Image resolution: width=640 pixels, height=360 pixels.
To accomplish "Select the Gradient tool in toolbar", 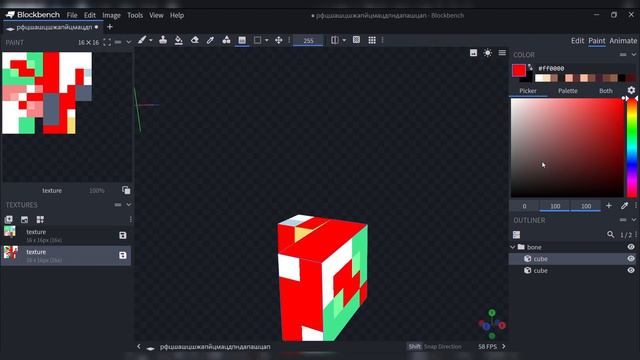I will coord(242,40).
